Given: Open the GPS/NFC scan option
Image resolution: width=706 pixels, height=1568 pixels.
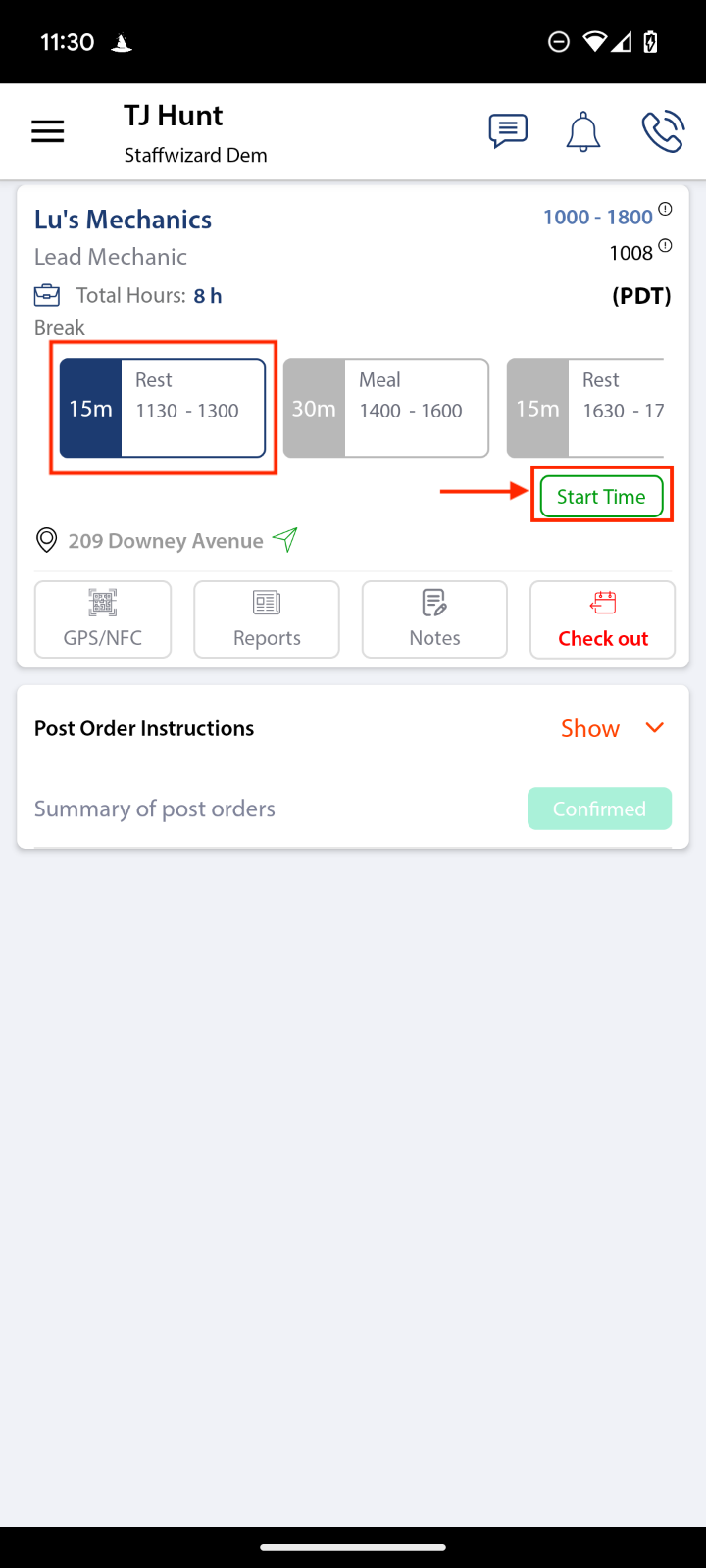Looking at the screenshot, I should point(103,619).
